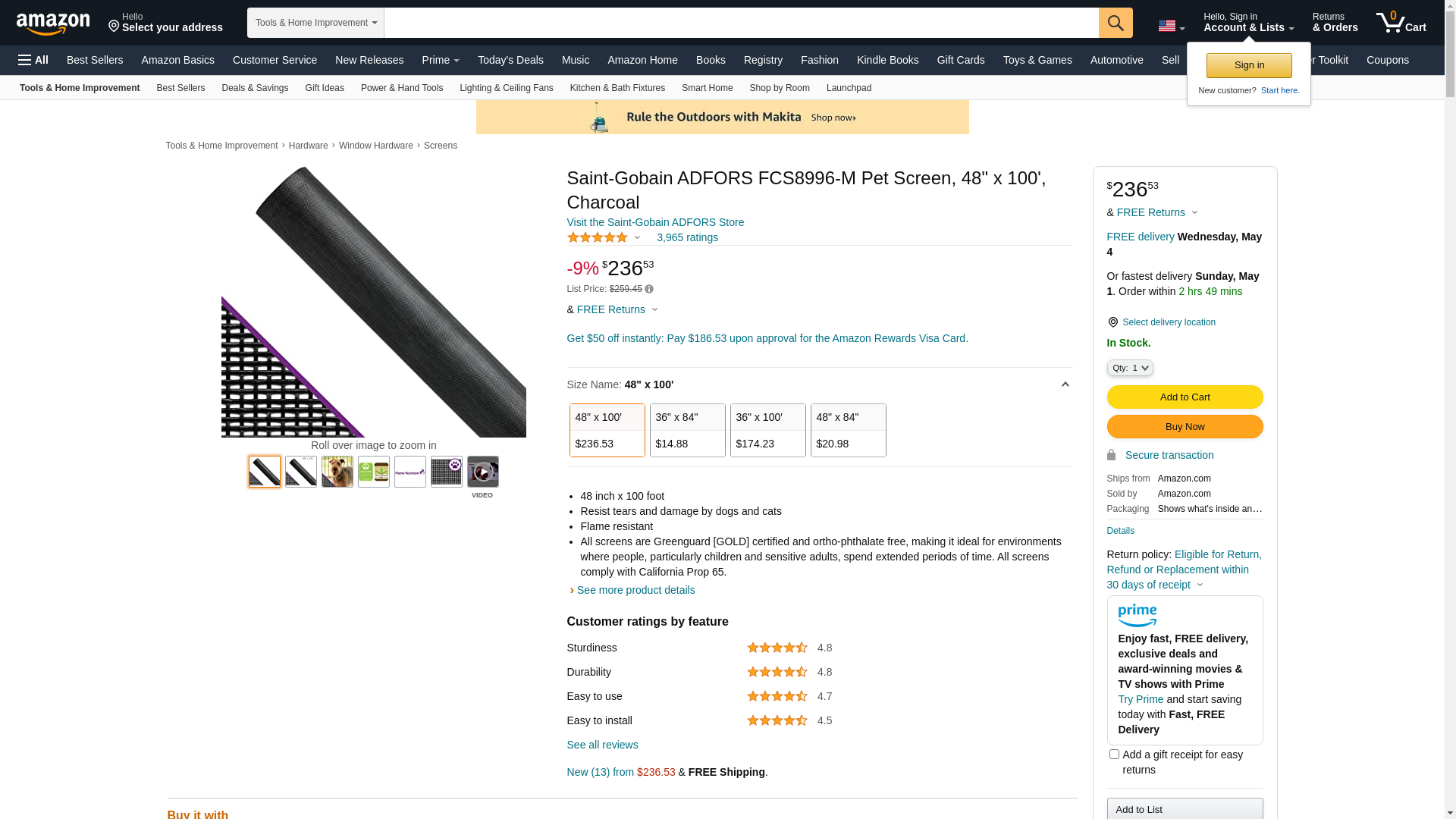Select the dog photo thumbnail
Viewport: 1456px width, 819px height.
pyautogui.click(x=337, y=472)
